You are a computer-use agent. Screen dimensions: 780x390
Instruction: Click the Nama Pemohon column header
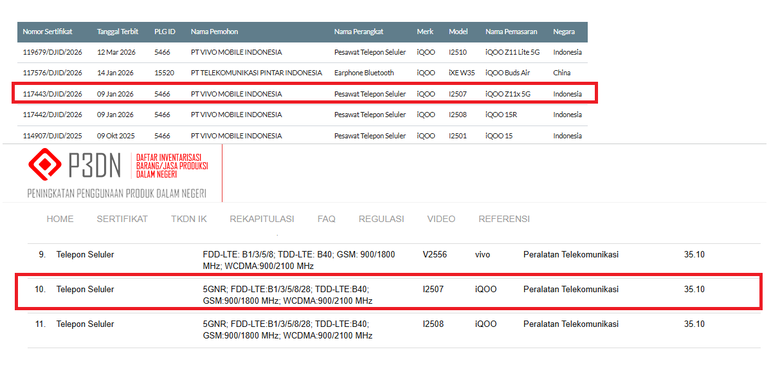pyautogui.click(x=214, y=31)
